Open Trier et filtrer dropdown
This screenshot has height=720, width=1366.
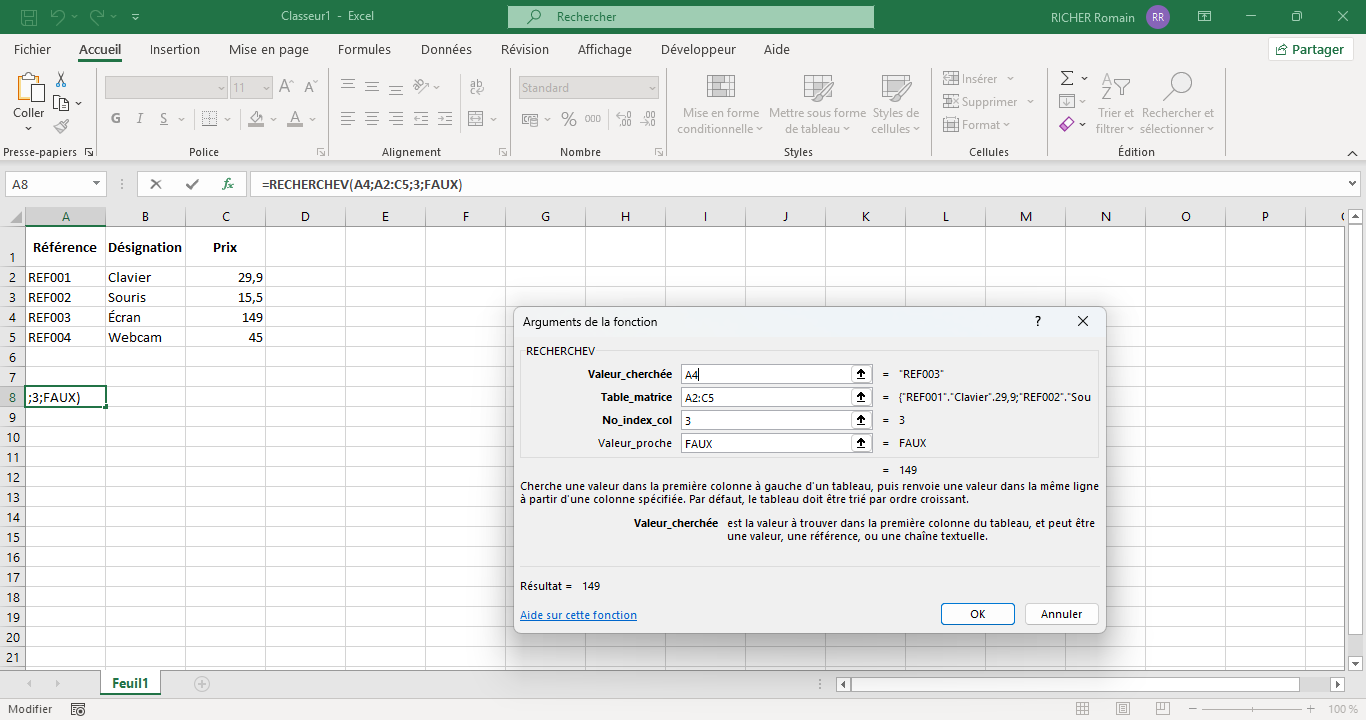[1115, 104]
